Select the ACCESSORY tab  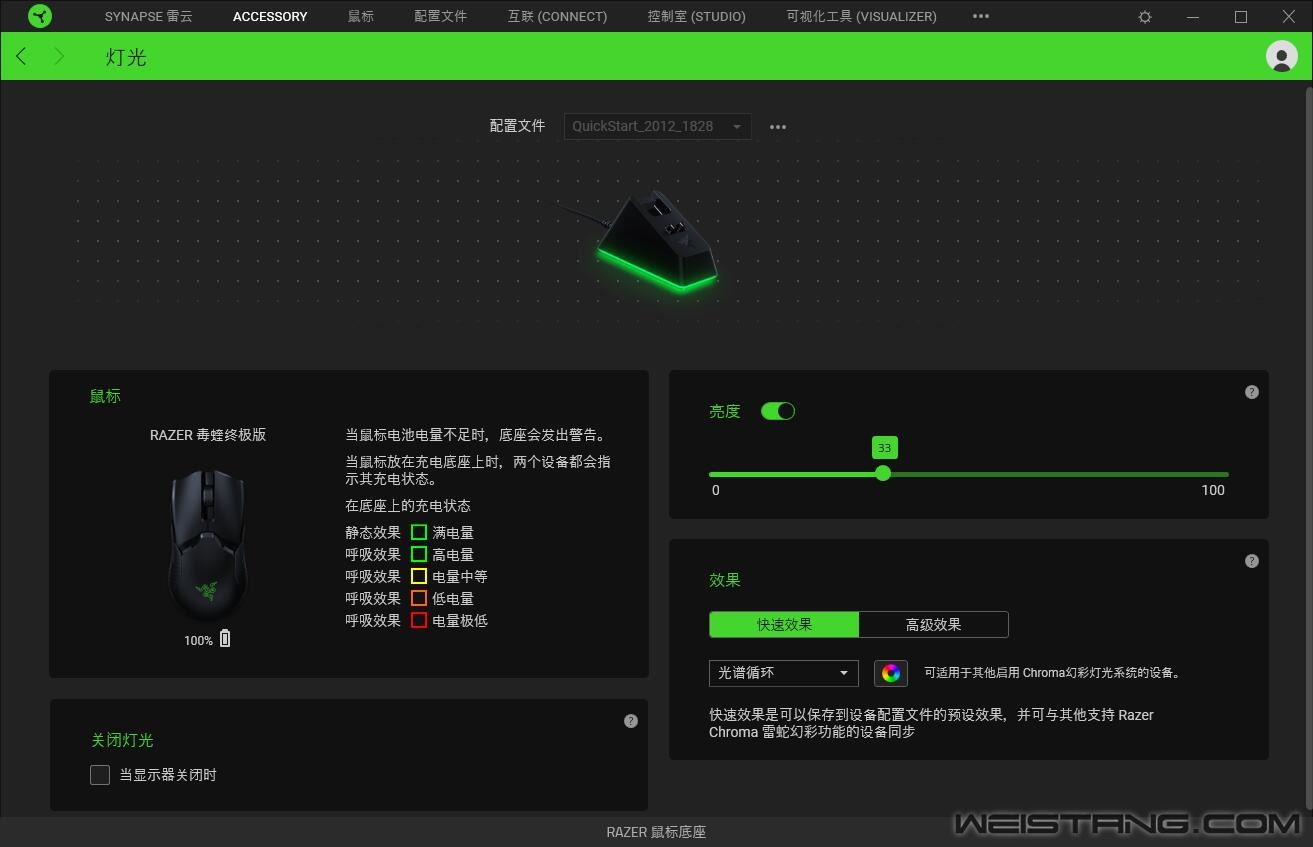tap(270, 16)
